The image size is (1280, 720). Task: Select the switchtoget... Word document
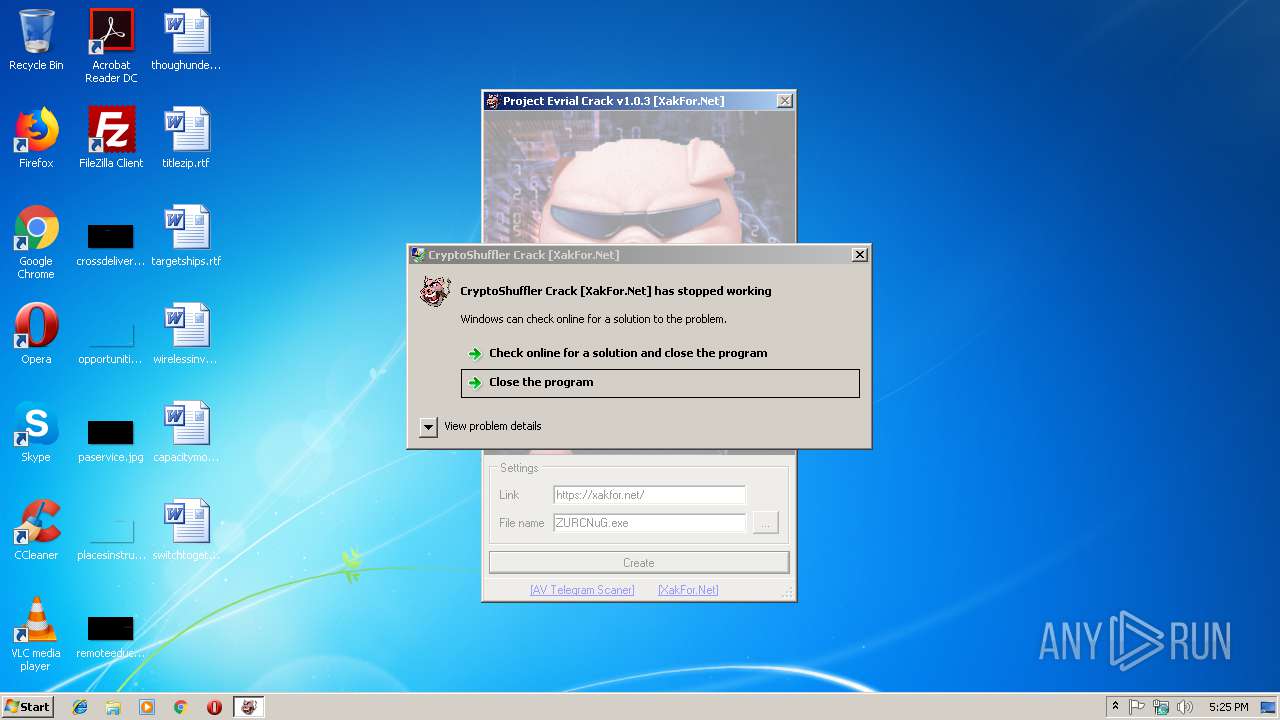[x=186, y=530]
